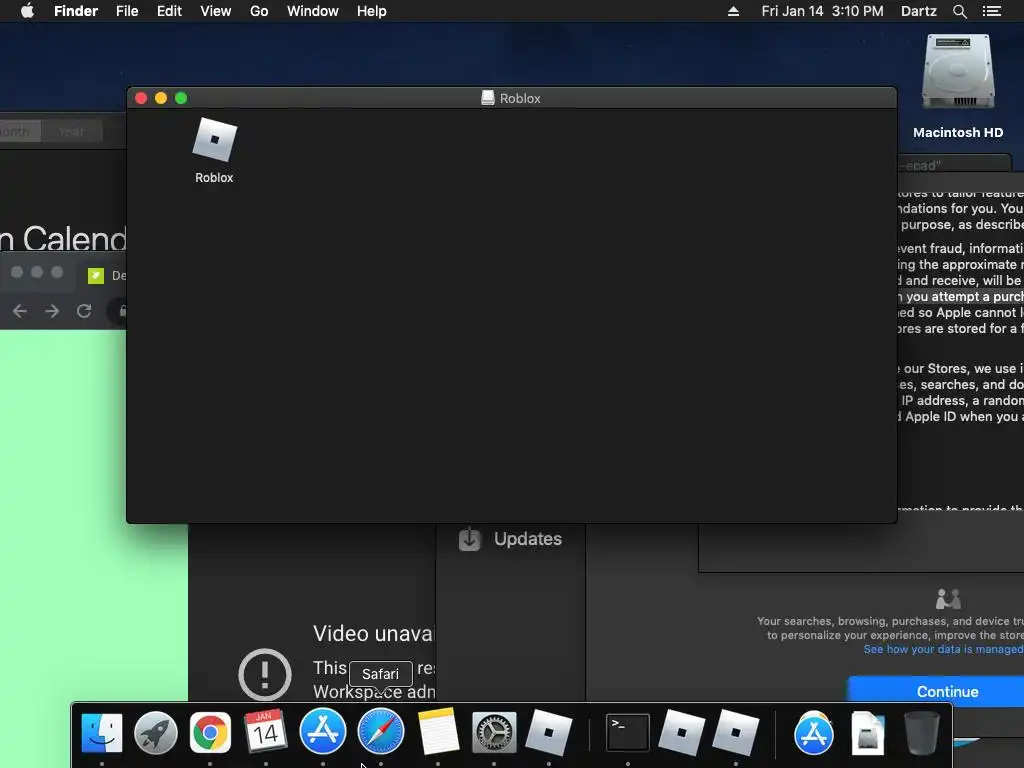Open Terminal from the Dock
The height and width of the screenshot is (768, 1024).
point(628,732)
